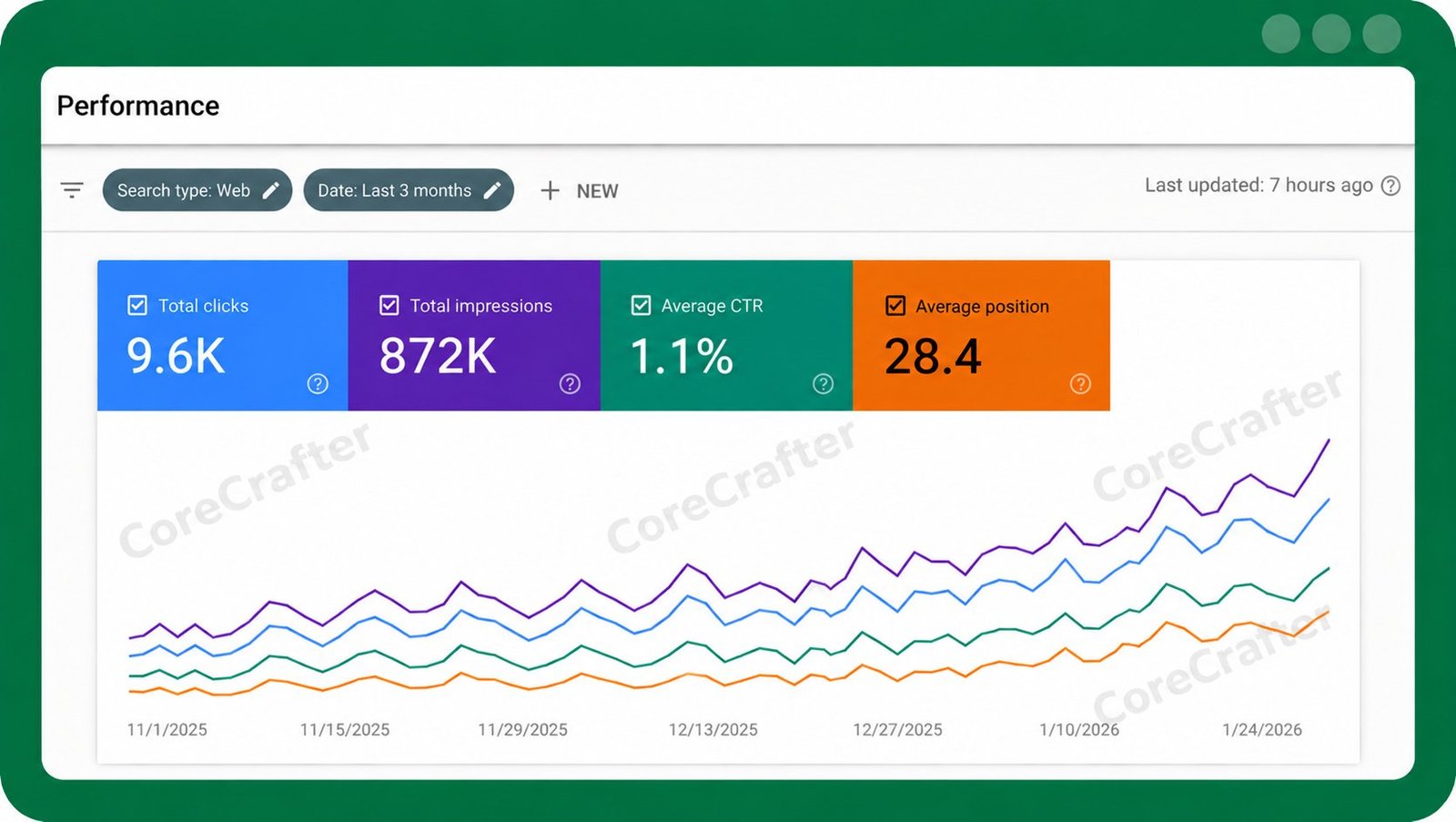
Task: Open the Date: Last 3 months filter
Action: click(409, 190)
